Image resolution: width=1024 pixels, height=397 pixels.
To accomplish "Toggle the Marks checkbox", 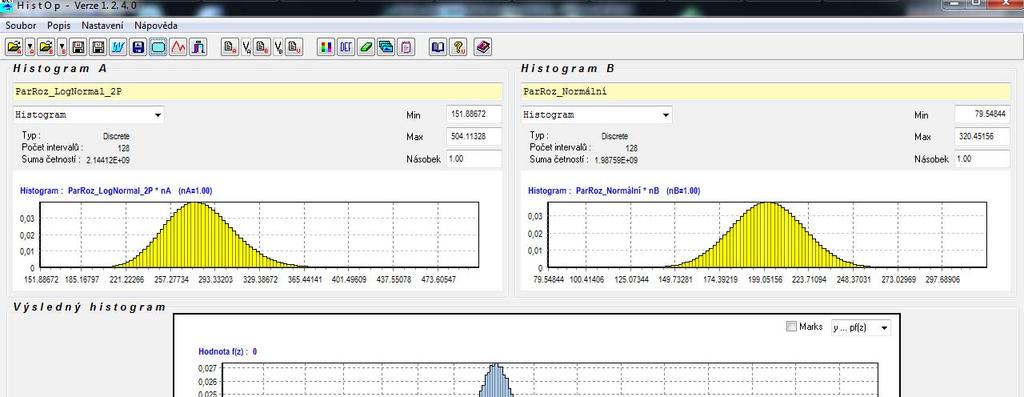I will click(x=792, y=326).
